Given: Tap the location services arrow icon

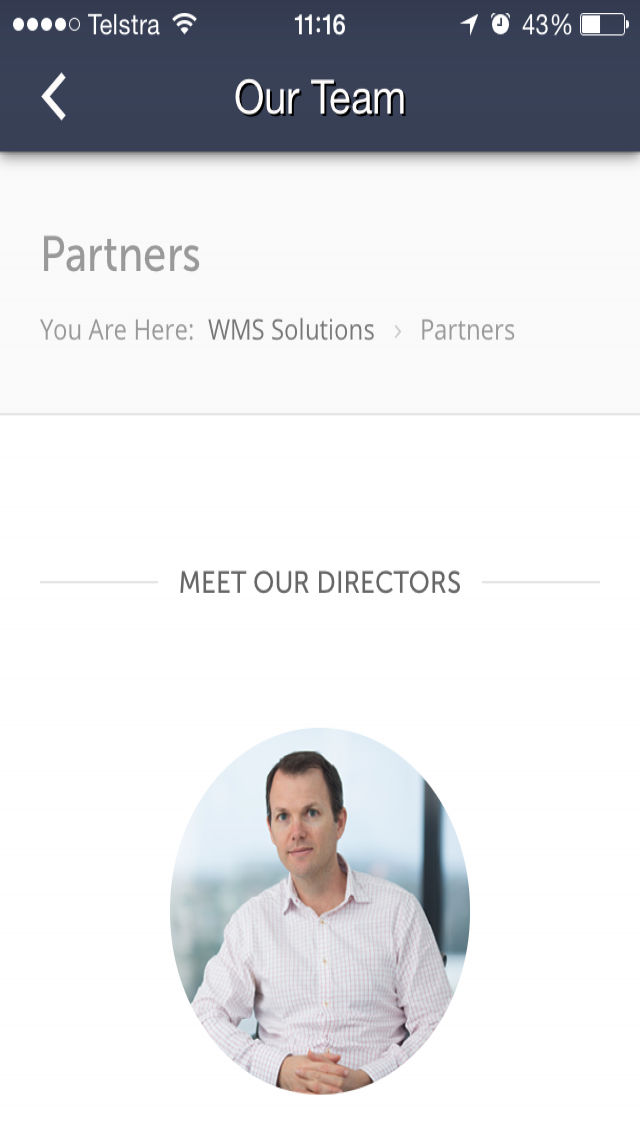Looking at the screenshot, I should click(x=470, y=25).
